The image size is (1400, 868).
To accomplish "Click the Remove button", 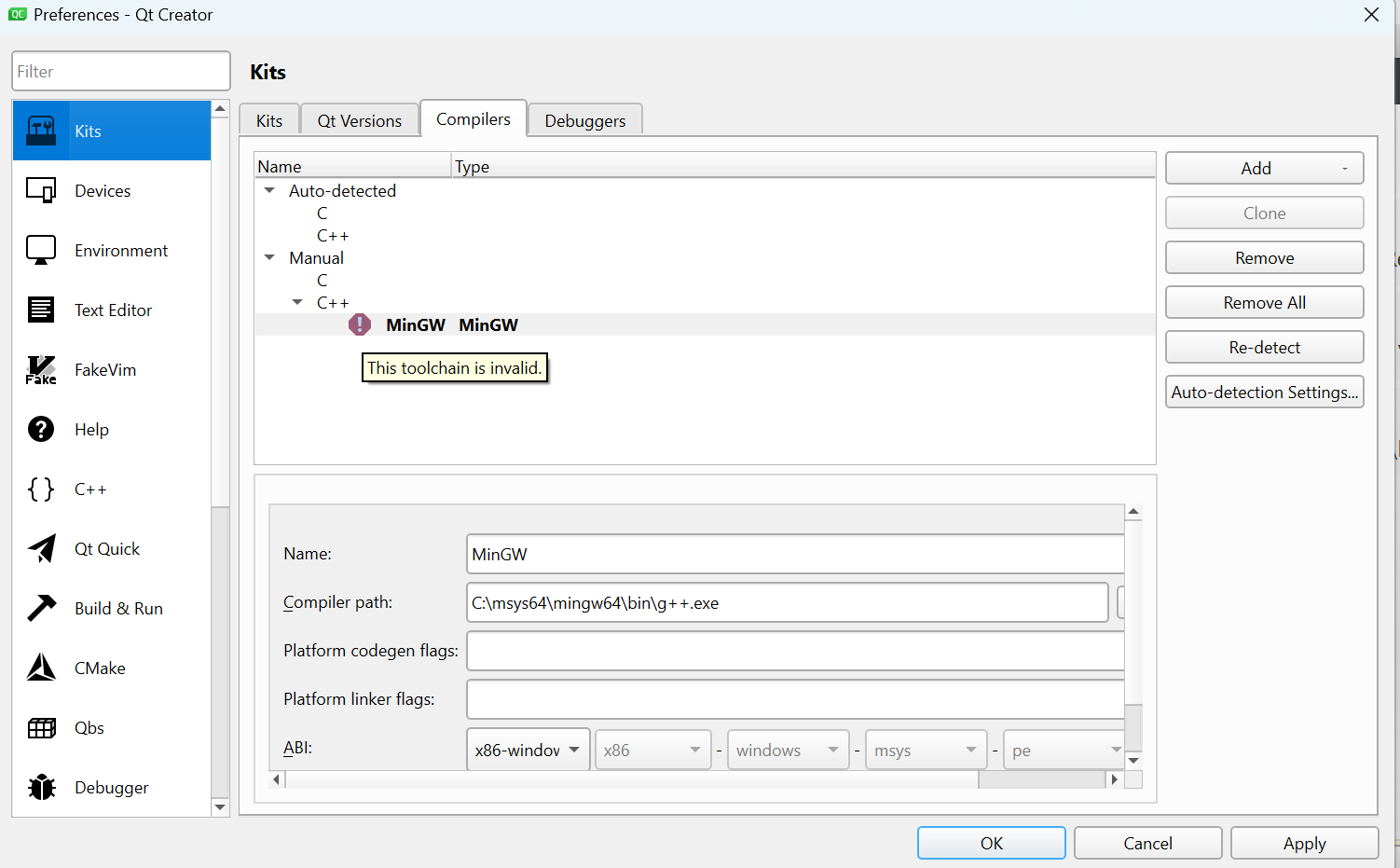I will click(1264, 257).
